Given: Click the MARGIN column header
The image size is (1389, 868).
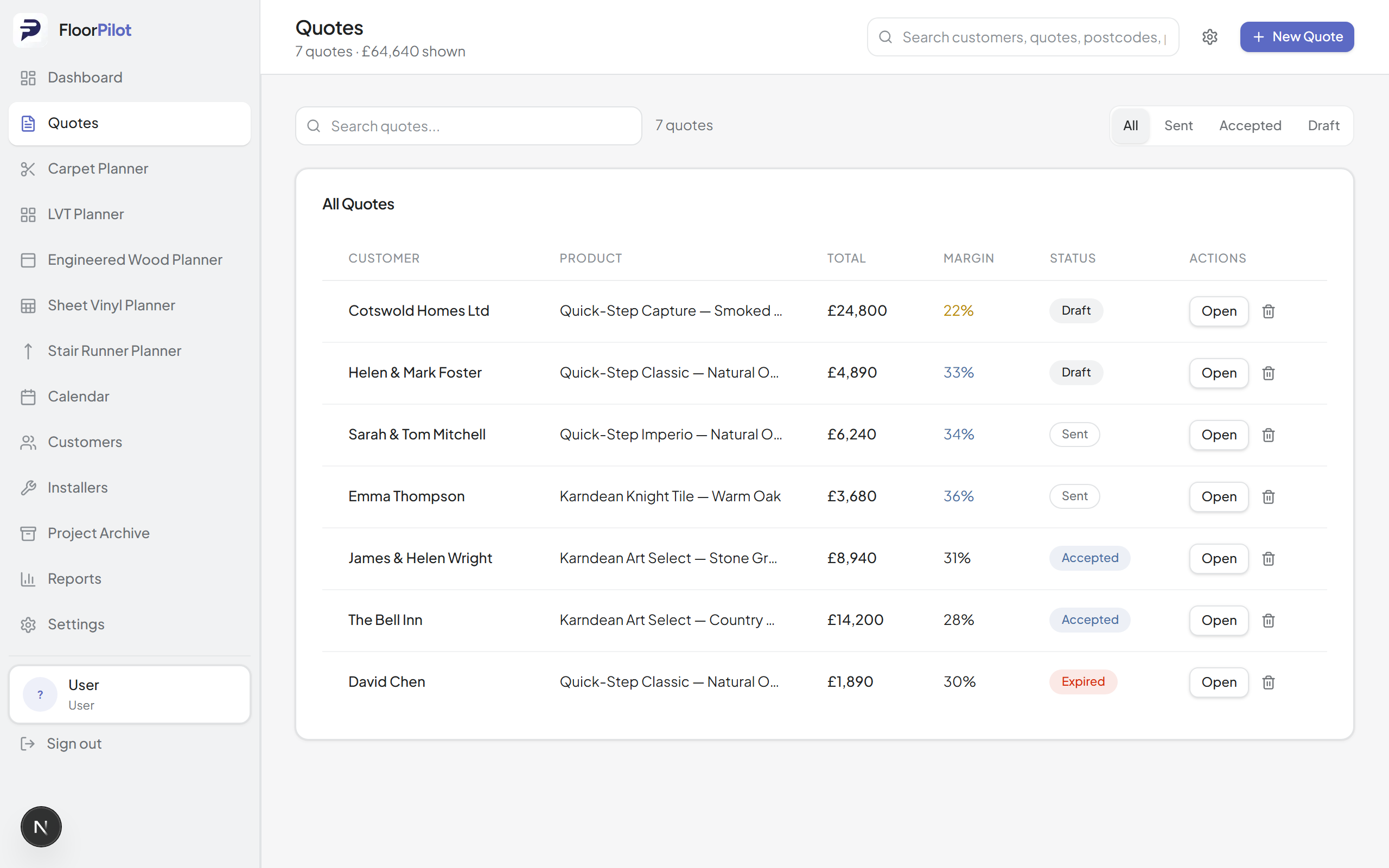Looking at the screenshot, I should click(969, 258).
